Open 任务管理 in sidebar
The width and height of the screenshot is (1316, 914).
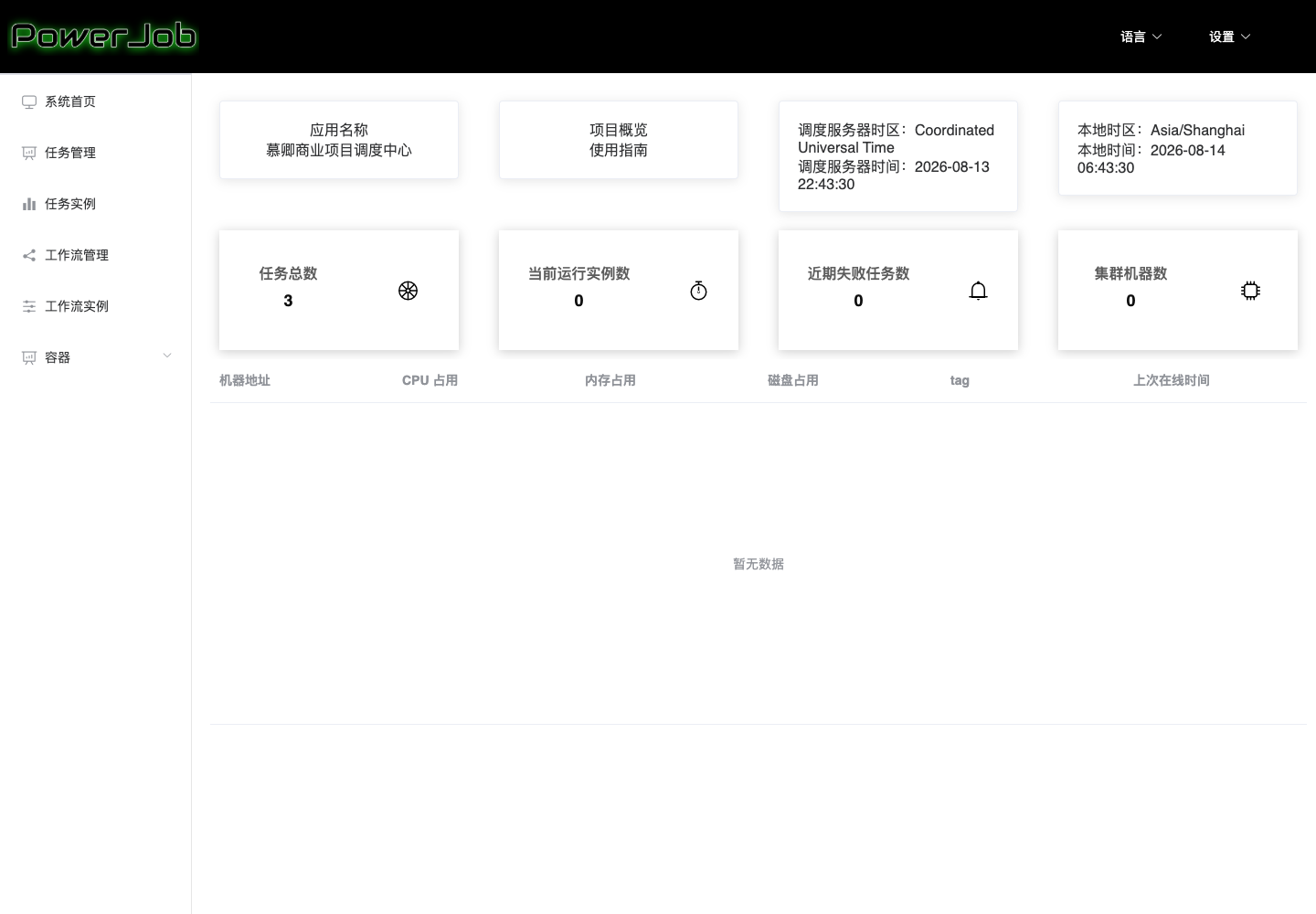pos(96,153)
